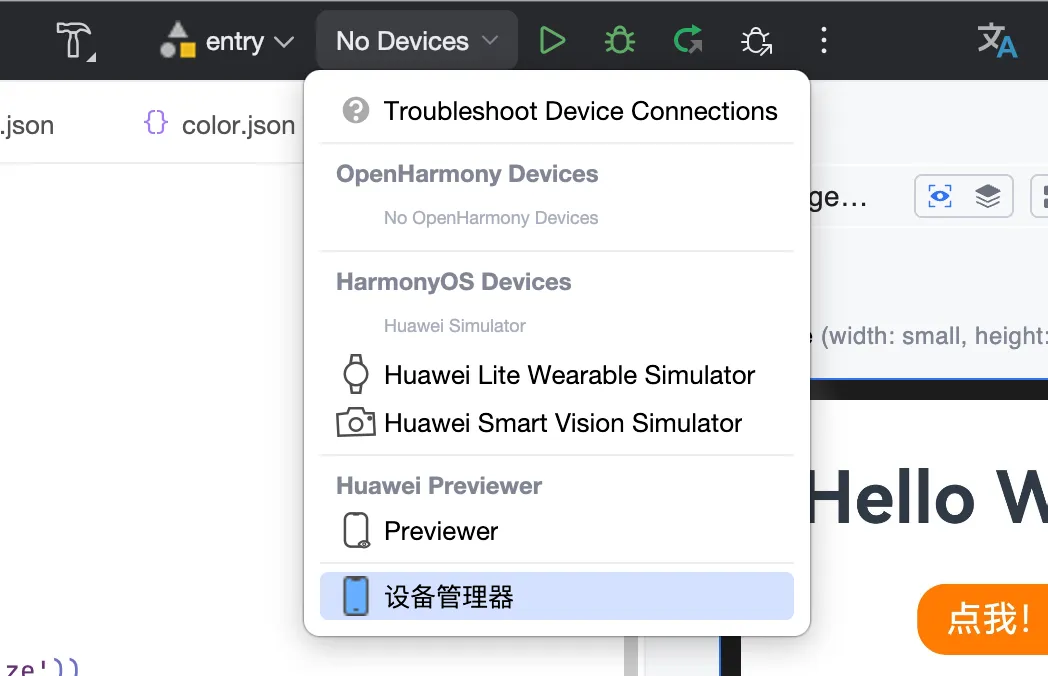Image resolution: width=1048 pixels, height=676 pixels.
Task: Click the attach debugger bug icon
Action: tap(757, 41)
